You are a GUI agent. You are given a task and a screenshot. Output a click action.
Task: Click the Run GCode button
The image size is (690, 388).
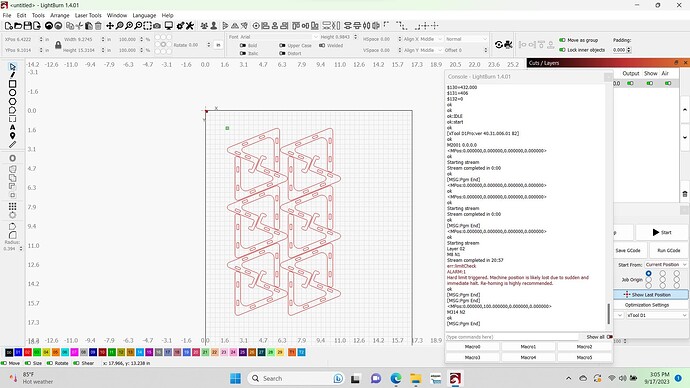coord(668,250)
